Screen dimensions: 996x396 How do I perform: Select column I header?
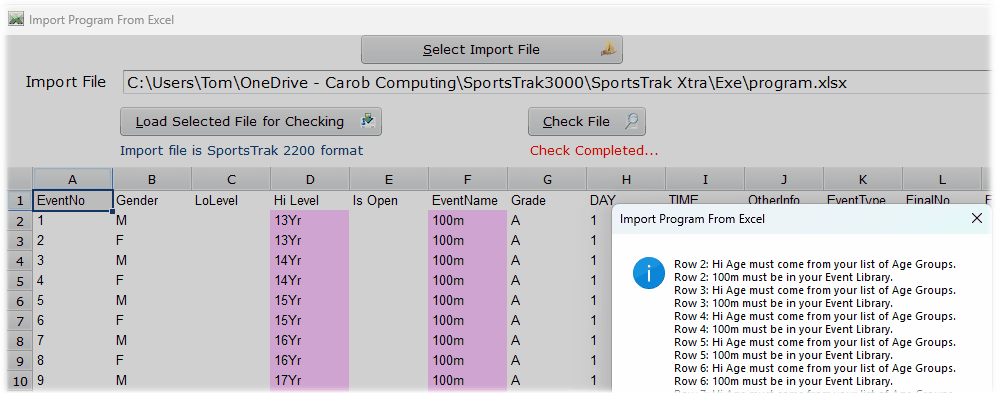click(705, 180)
